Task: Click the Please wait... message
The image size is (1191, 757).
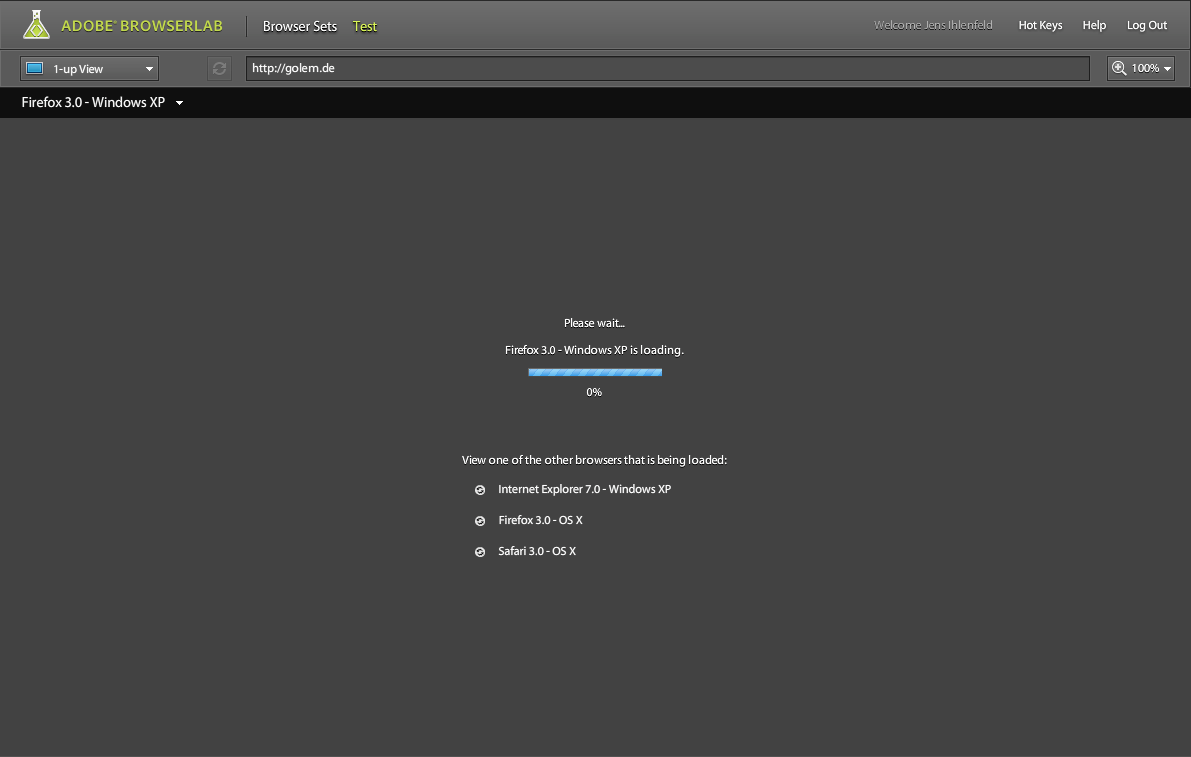Action: point(594,323)
